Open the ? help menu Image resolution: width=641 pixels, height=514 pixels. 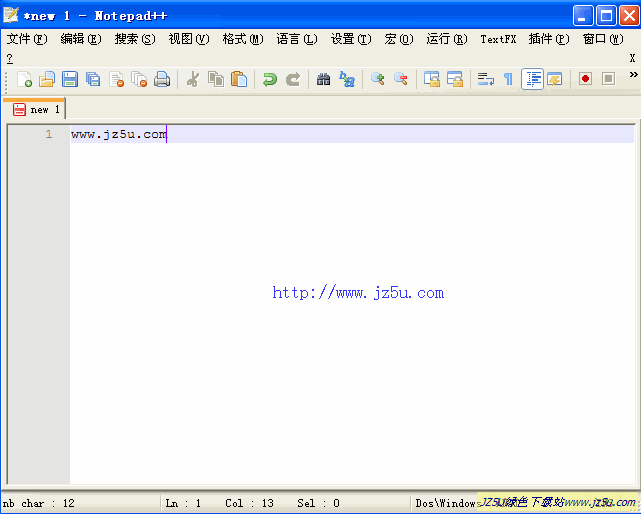[10, 58]
